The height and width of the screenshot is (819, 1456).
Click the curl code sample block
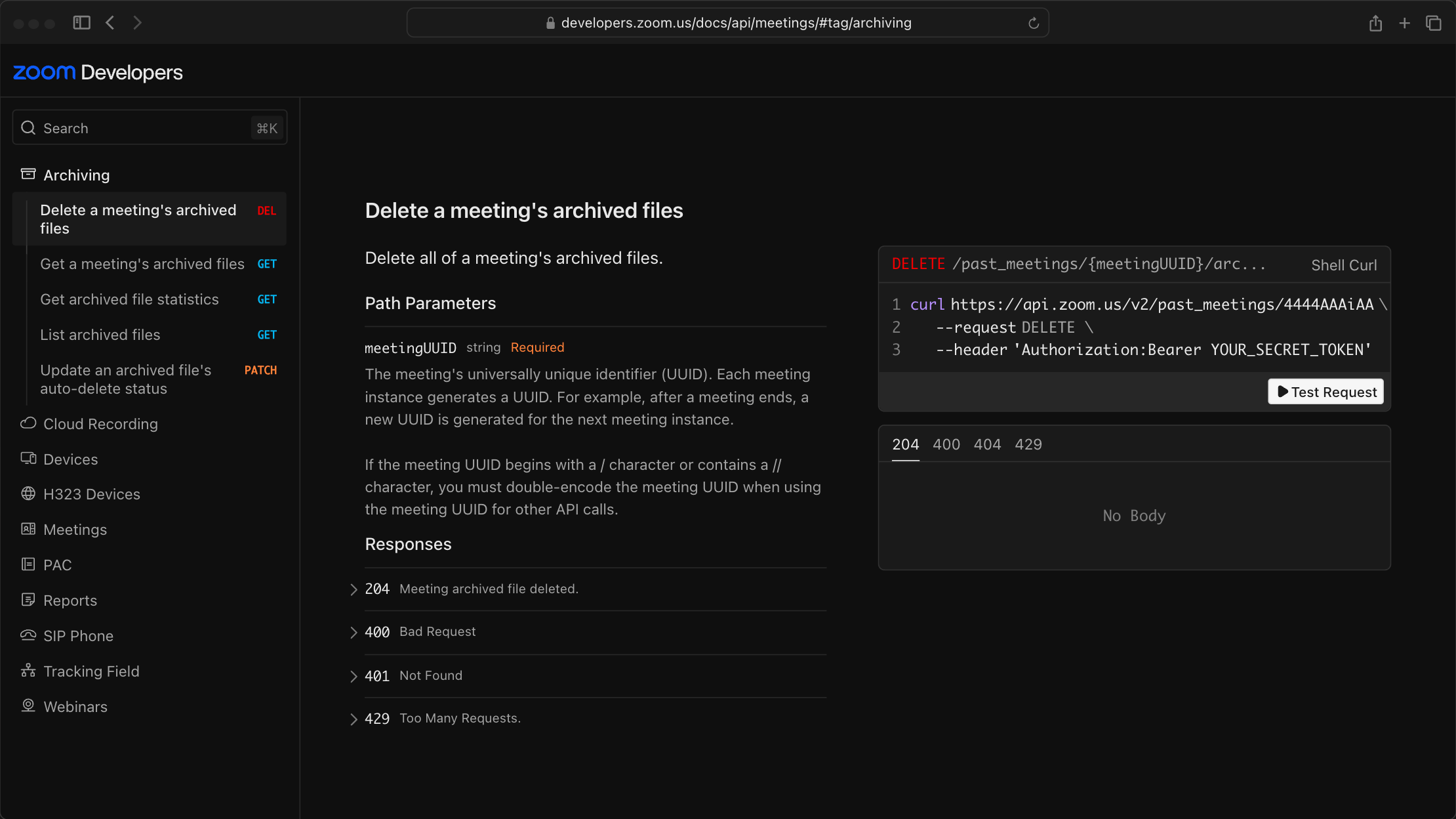click(1135, 327)
